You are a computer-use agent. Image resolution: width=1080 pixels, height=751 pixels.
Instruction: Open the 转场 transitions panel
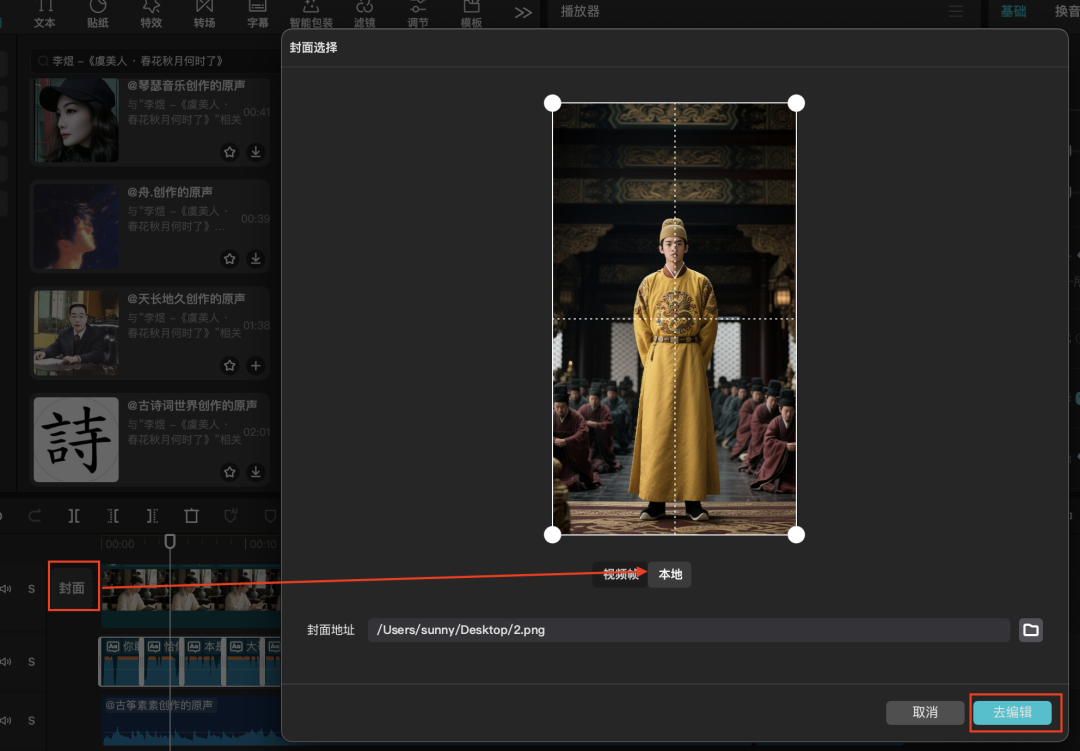click(x=204, y=14)
